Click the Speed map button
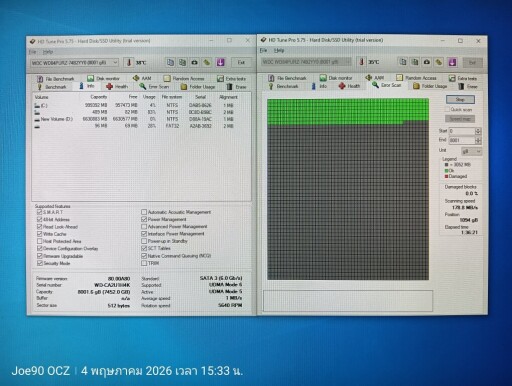 coord(460,119)
